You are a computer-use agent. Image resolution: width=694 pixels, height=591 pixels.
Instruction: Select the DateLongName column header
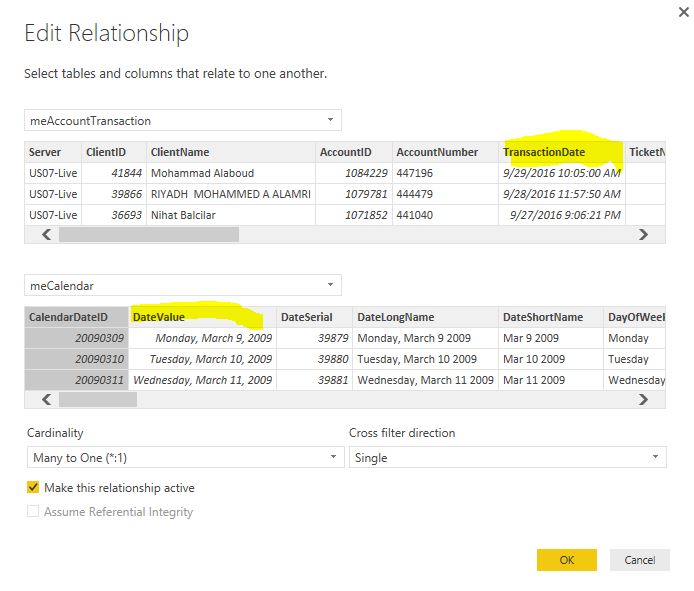pos(425,317)
